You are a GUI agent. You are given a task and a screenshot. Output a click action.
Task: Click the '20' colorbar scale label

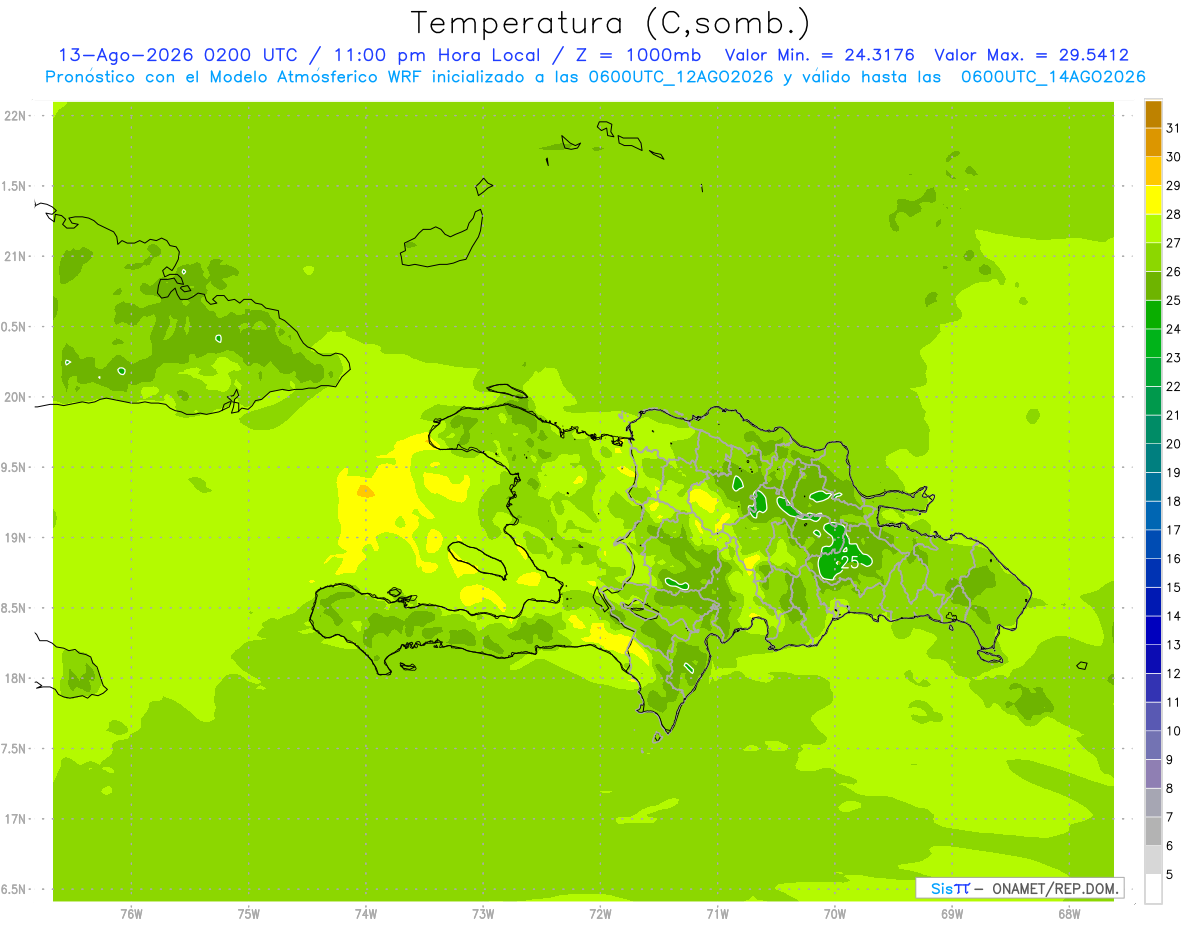coord(1174,444)
